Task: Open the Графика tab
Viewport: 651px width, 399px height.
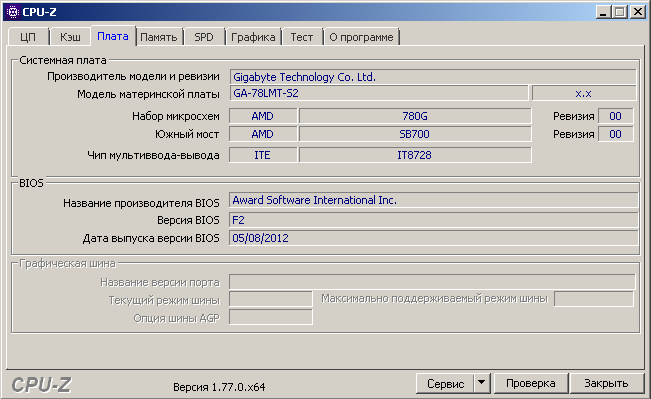Action: coord(253,37)
